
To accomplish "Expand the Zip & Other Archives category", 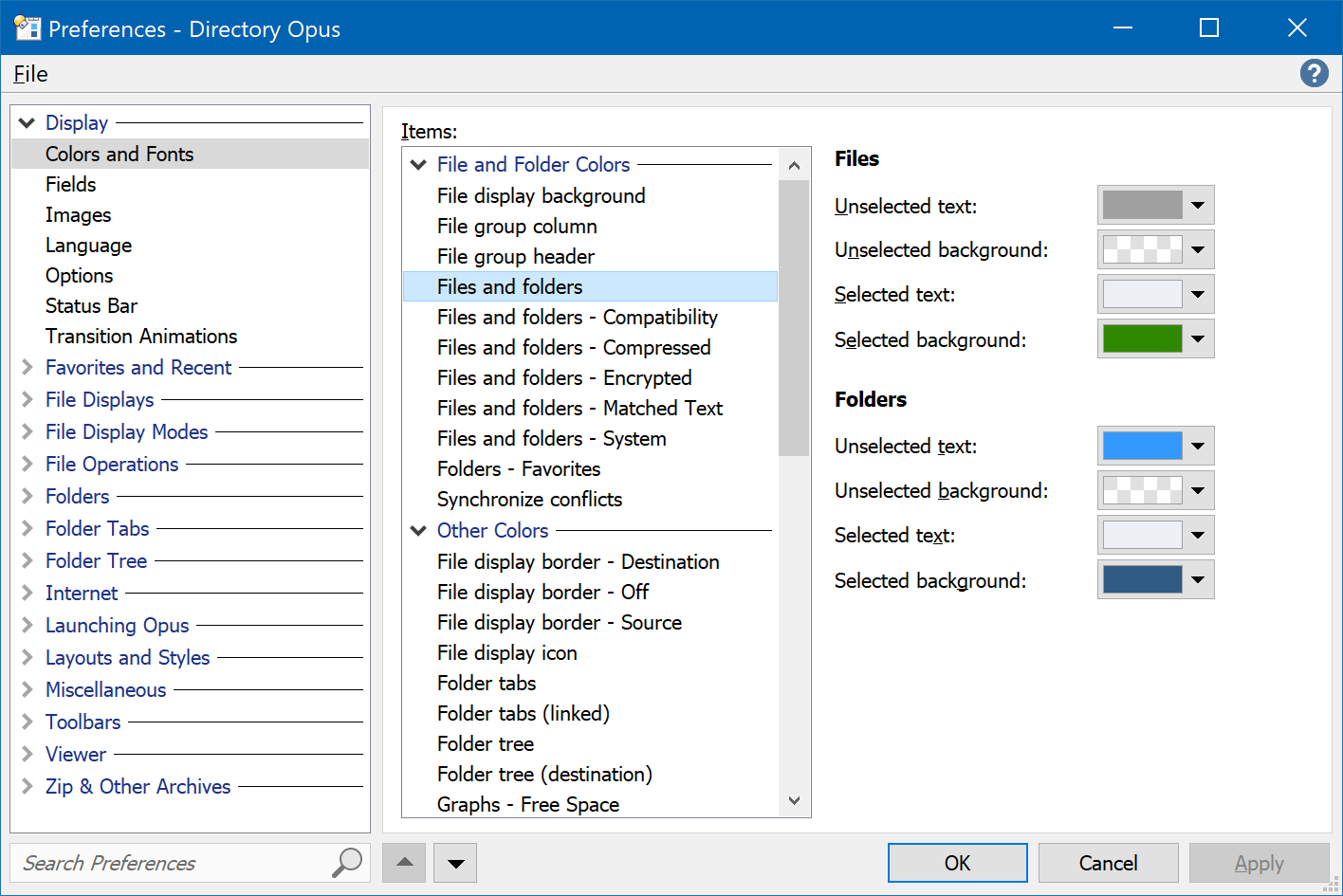I will click(28, 786).
